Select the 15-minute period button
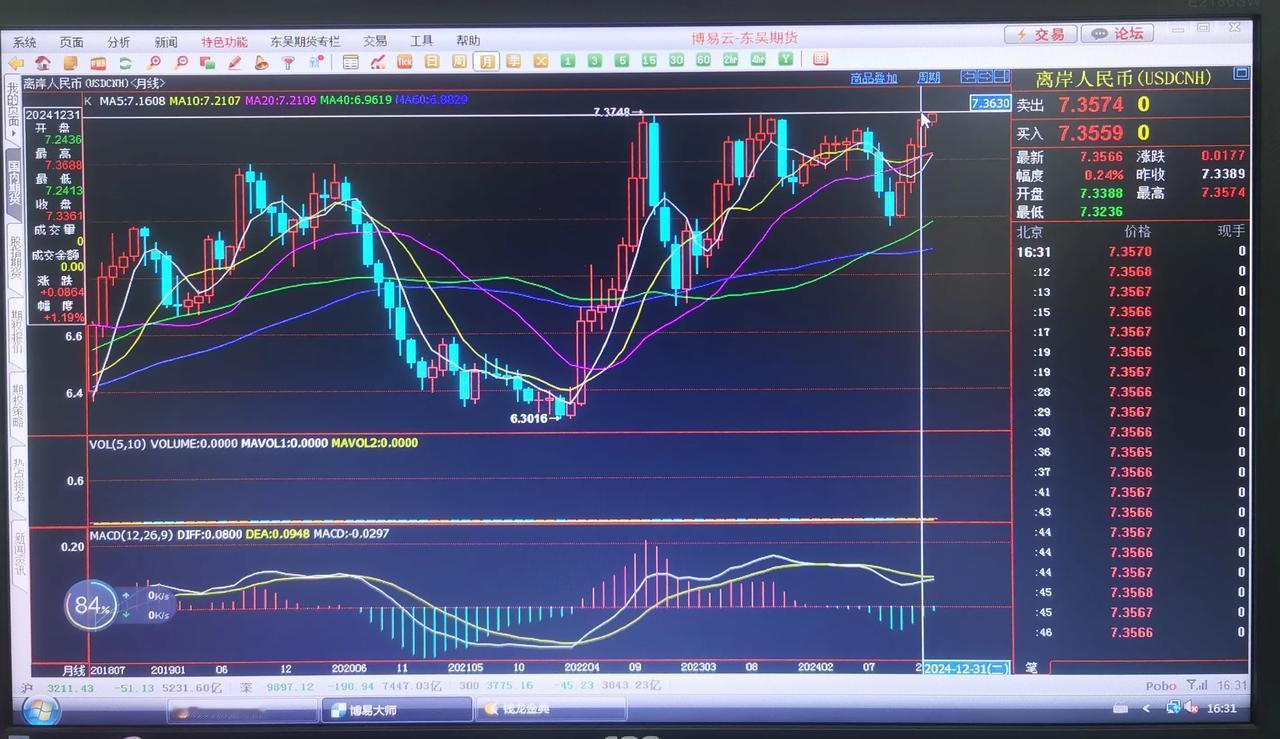 (x=649, y=61)
